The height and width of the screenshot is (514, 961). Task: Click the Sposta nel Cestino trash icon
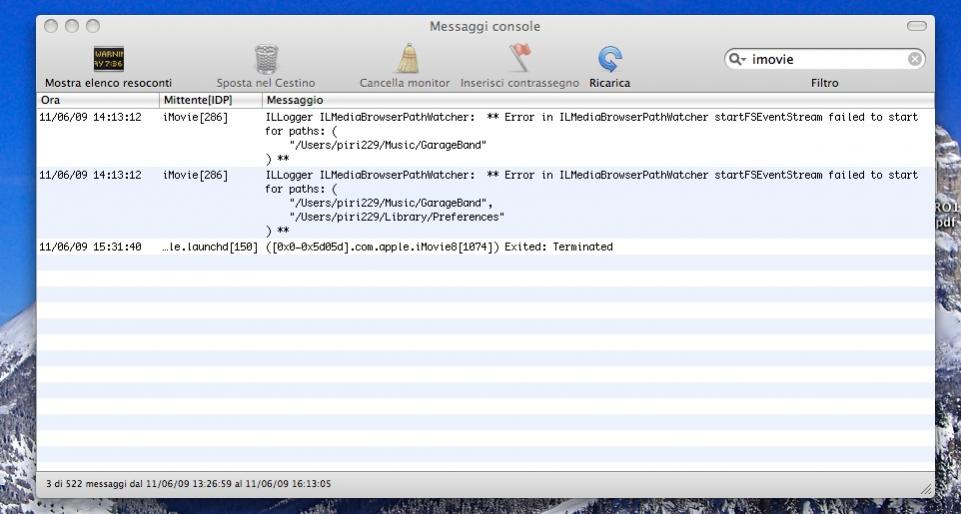(x=266, y=59)
